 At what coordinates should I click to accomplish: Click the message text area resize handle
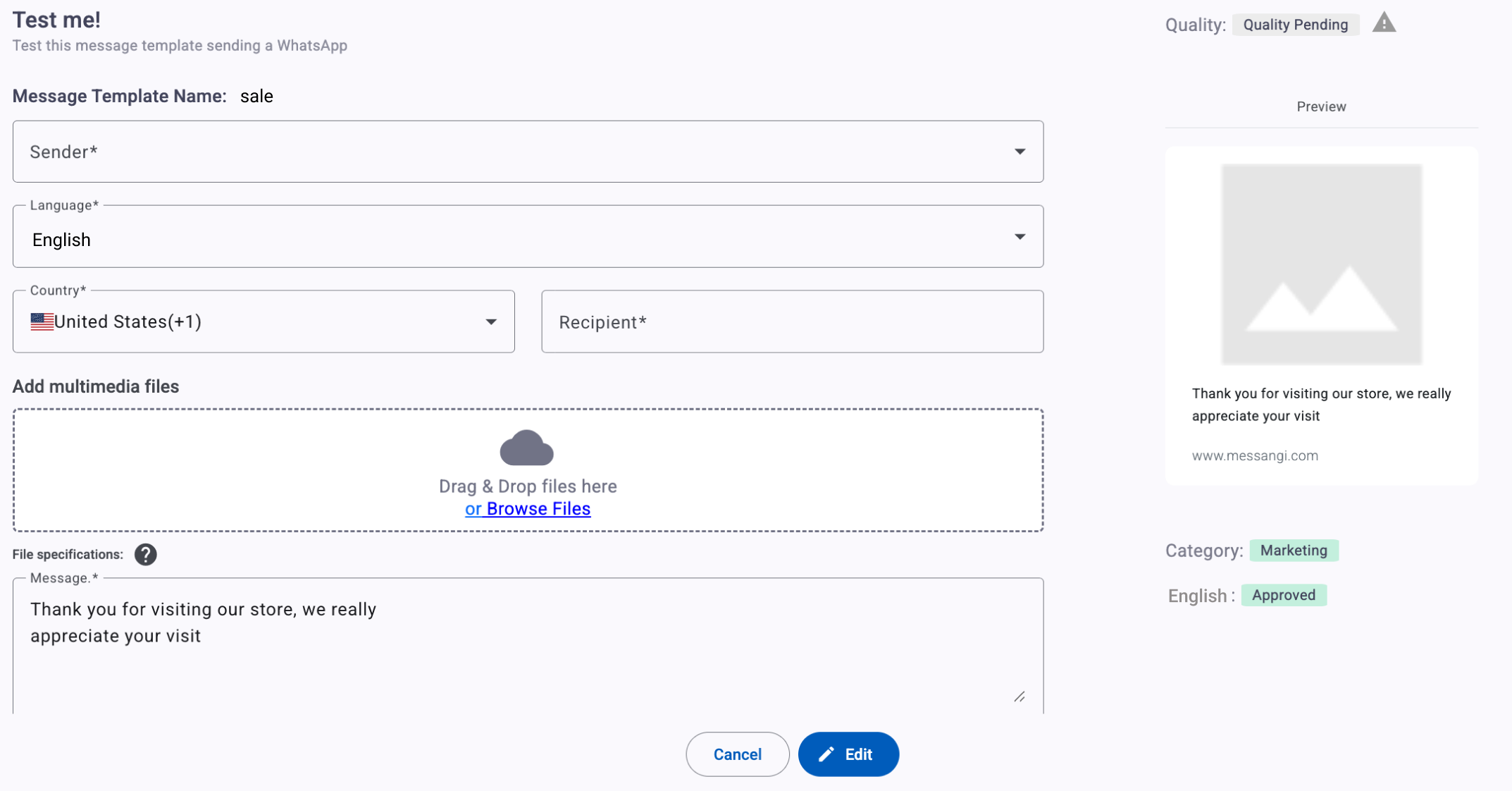pyautogui.click(x=1020, y=697)
